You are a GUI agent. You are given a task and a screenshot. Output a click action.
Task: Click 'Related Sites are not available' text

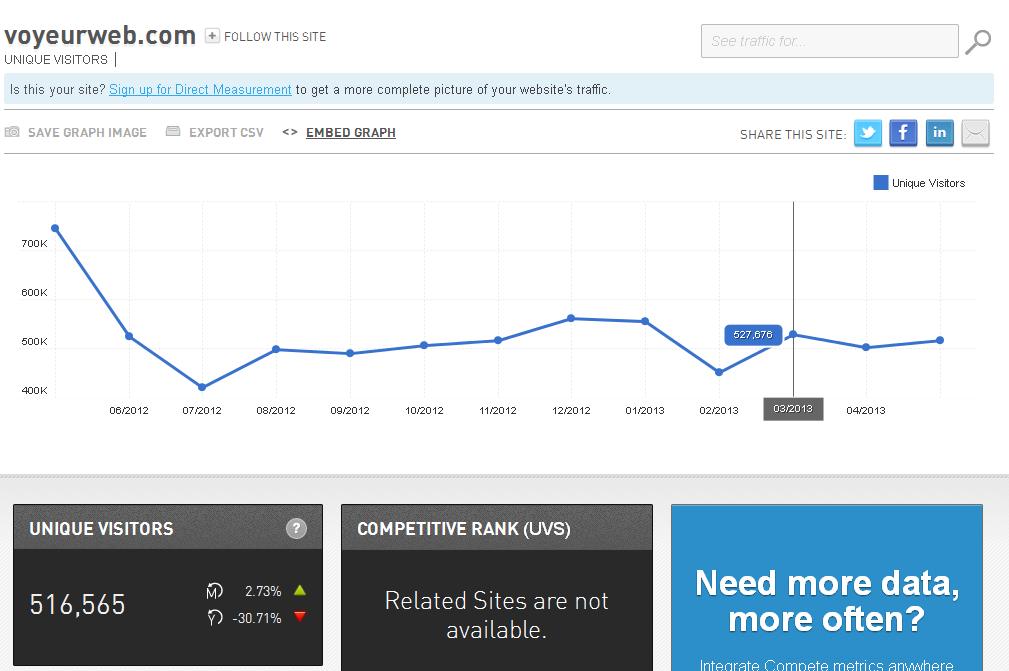(496, 615)
